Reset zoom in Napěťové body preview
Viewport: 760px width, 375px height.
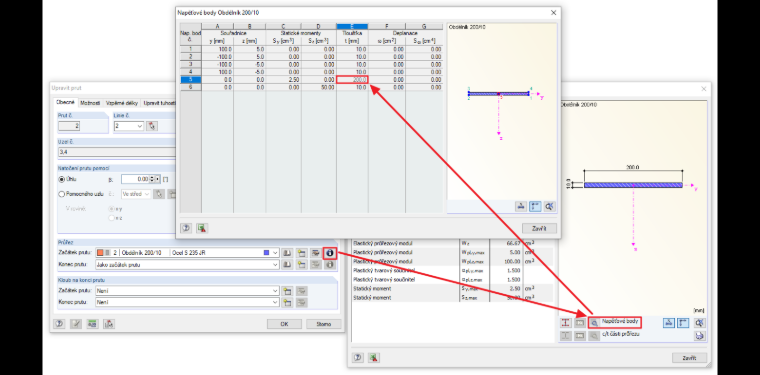click(549, 206)
